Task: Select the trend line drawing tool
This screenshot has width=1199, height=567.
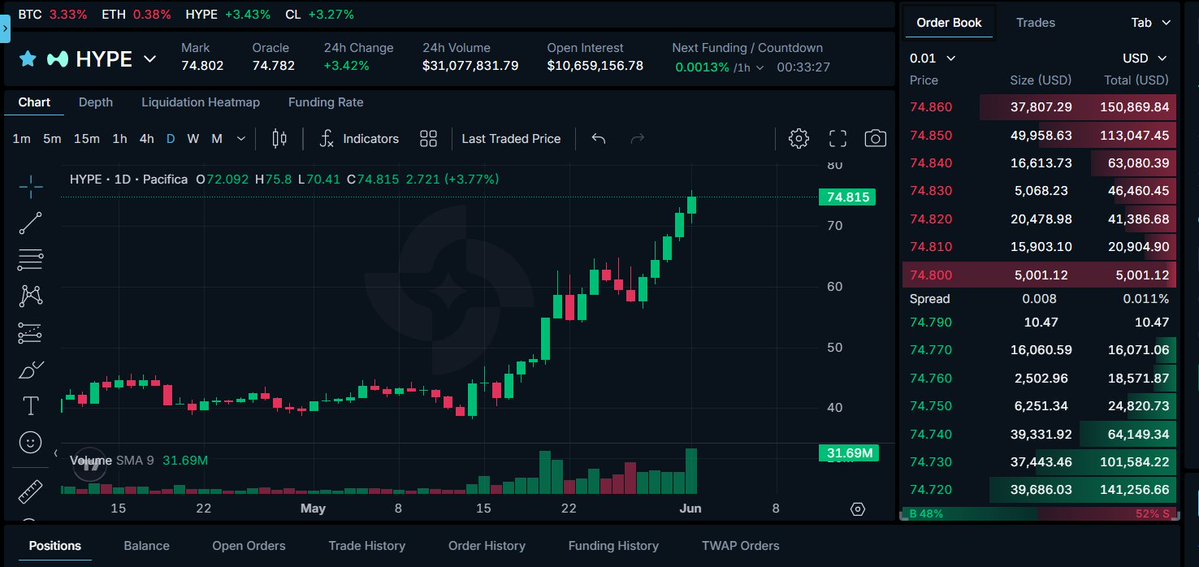Action: coord(31,223)
